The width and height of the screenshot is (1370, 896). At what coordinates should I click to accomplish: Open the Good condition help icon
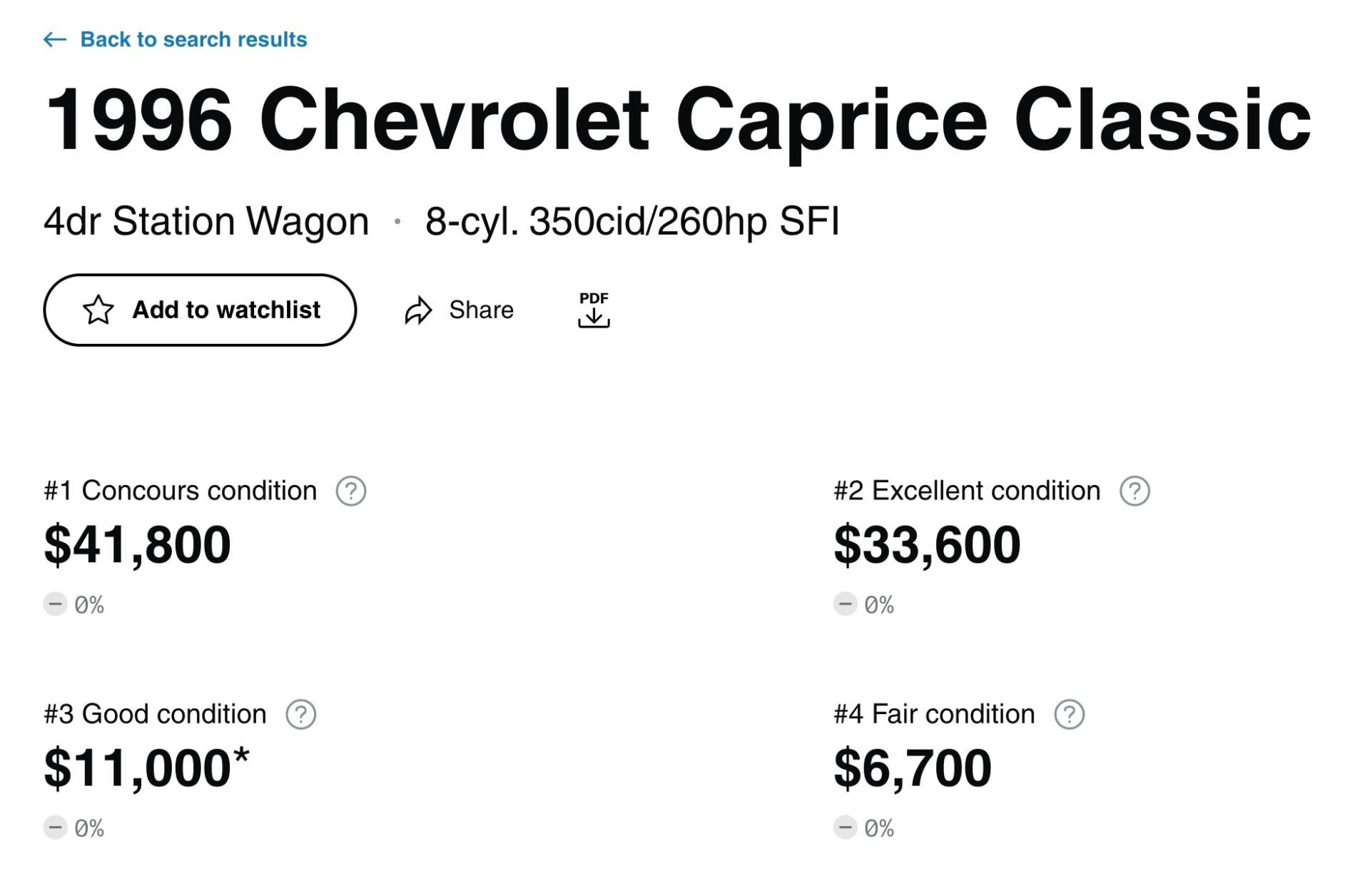click(x=301, y=714)
